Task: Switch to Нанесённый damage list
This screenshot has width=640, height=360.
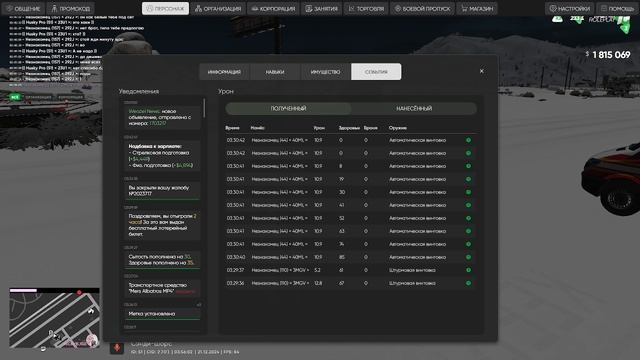Action: click(414, 109)
